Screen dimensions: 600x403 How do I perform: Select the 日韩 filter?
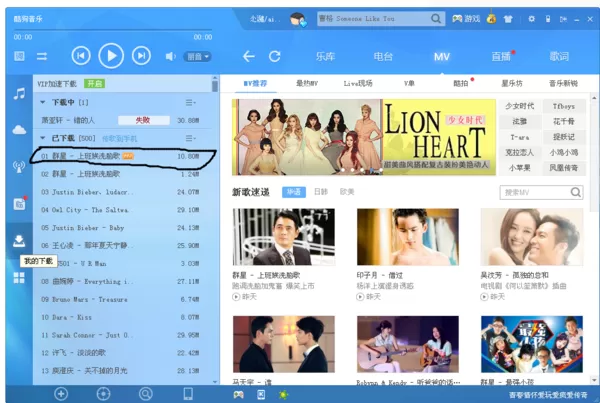click(321, 192)
